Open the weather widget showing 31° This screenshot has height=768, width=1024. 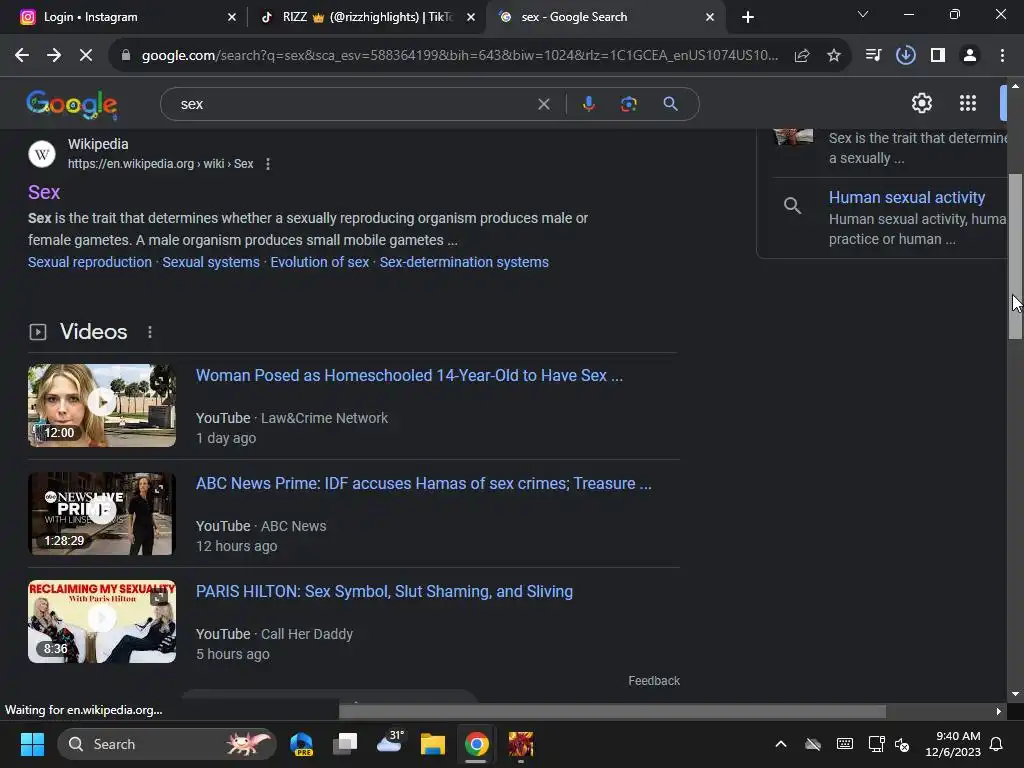(x=390, y=743)
